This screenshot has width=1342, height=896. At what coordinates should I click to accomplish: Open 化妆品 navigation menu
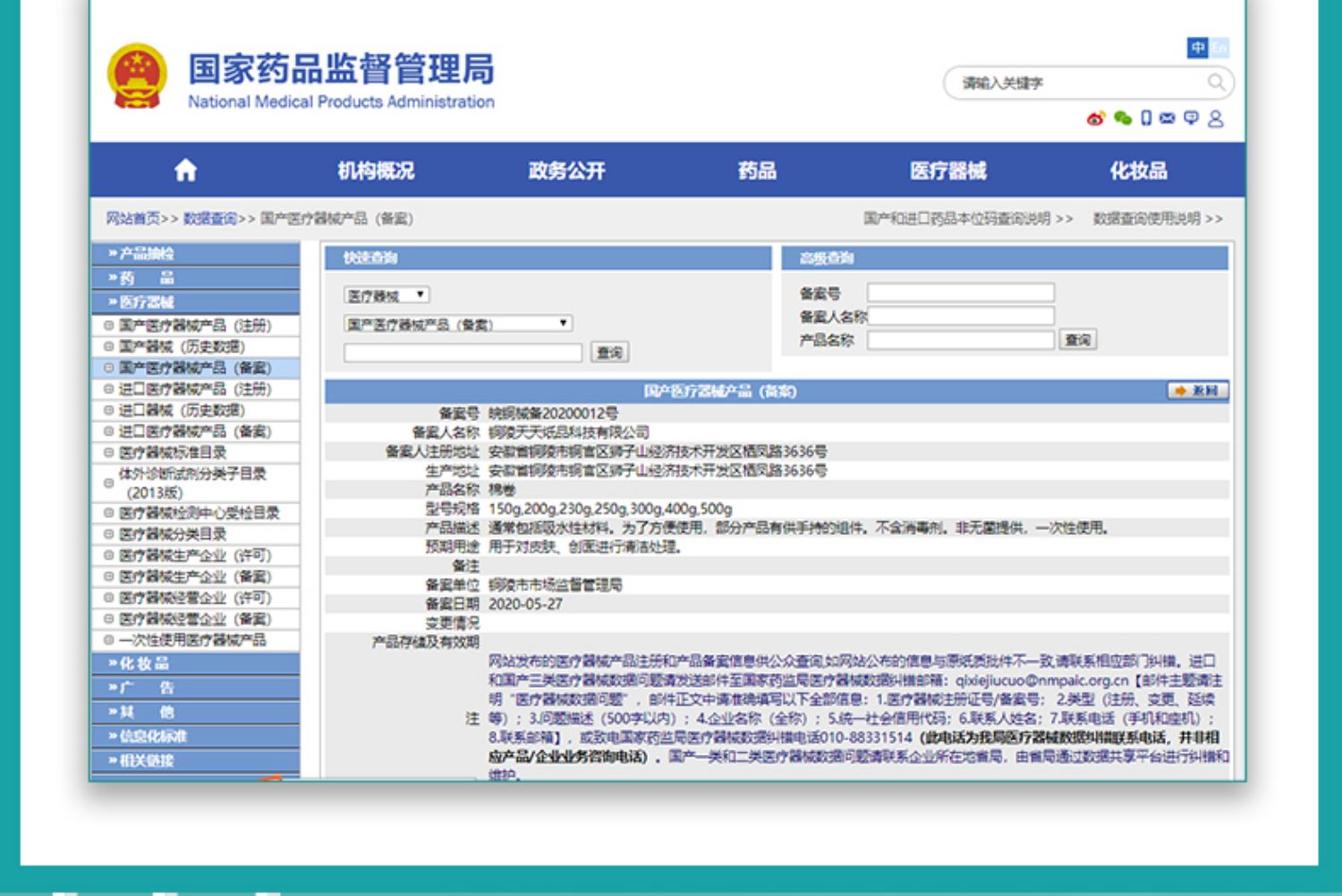pos(1139,171)
